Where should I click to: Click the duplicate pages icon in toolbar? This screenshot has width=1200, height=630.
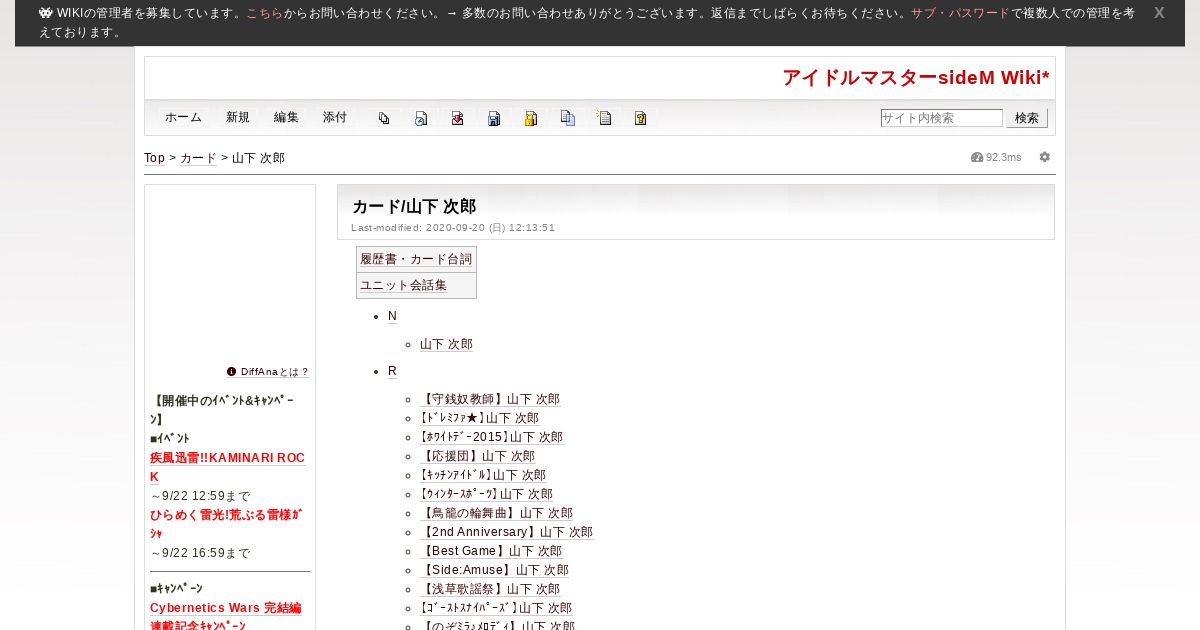(384, 118)
